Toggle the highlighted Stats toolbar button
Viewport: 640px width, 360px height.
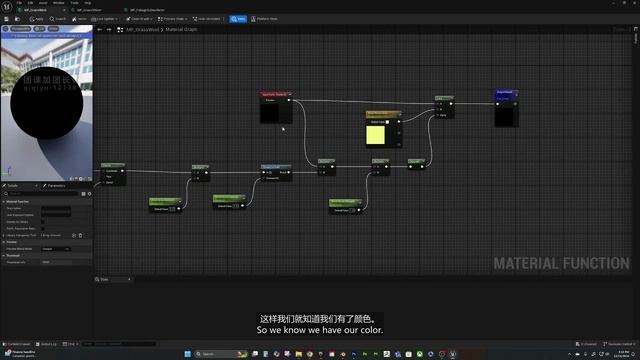[x=238, y=19]
